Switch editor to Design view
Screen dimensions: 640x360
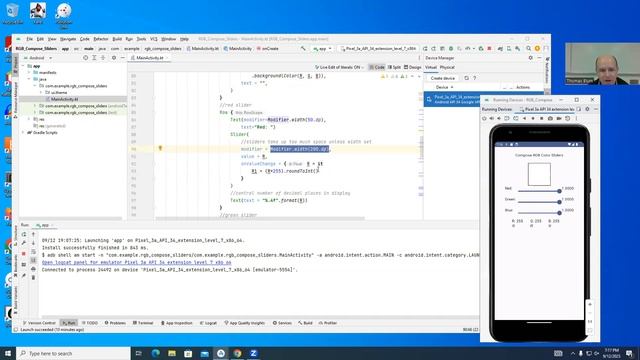coord(412,67)
